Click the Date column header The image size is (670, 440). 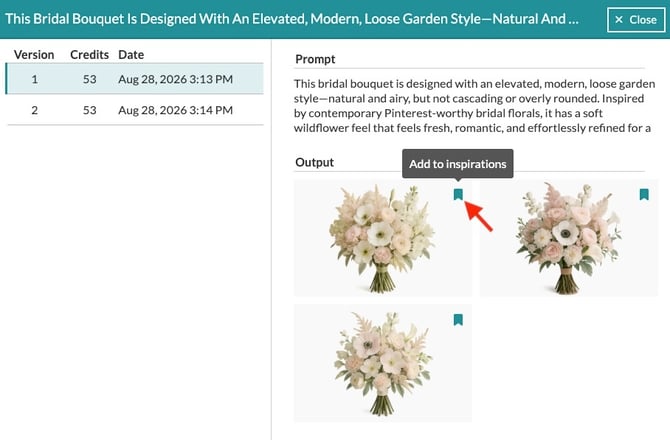point(131,55)
